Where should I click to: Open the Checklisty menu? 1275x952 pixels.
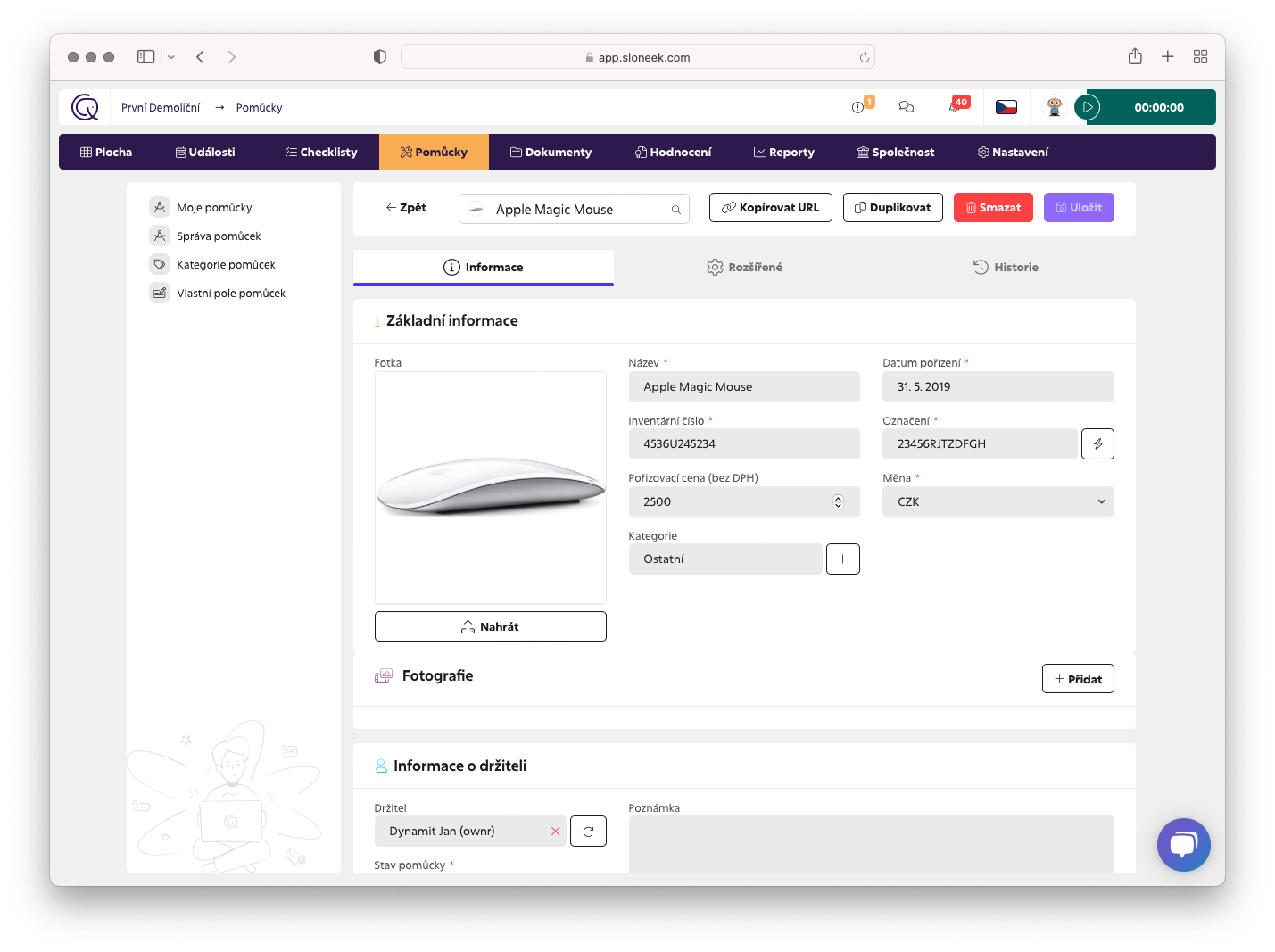321,152
